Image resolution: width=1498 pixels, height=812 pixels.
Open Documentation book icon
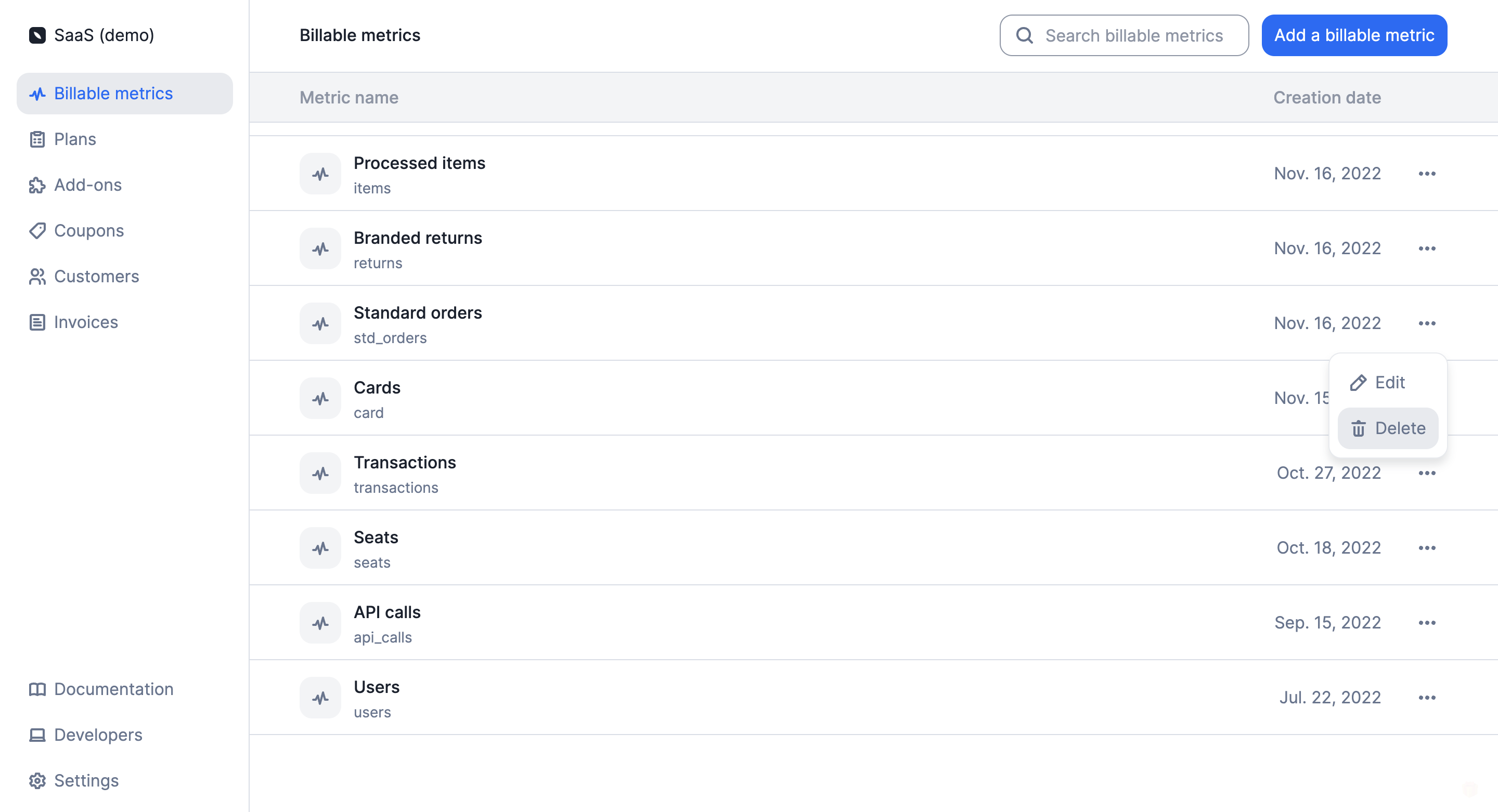pyautogui.click(x=37, y=689)
